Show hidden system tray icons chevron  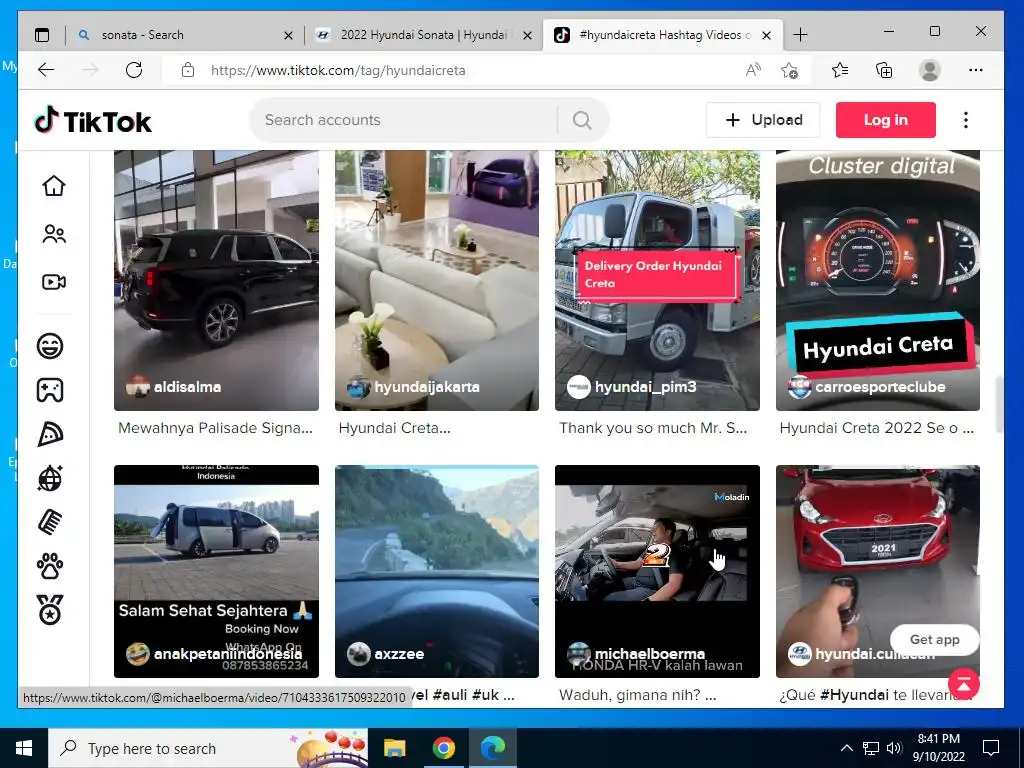846,748
